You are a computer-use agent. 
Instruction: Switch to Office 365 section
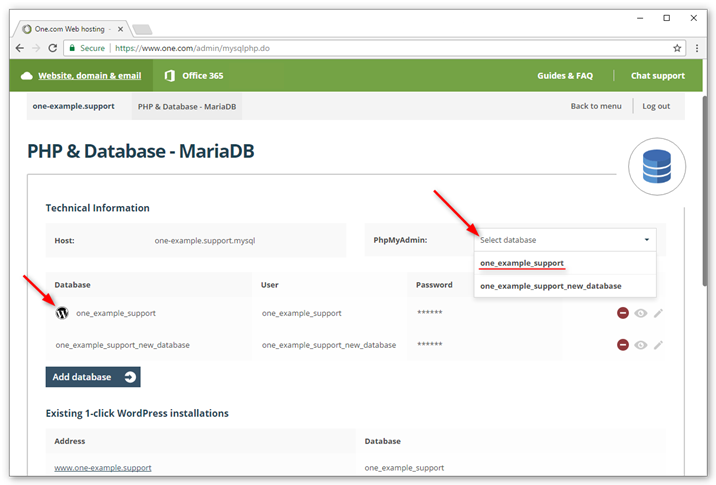[x=203, y=76]
